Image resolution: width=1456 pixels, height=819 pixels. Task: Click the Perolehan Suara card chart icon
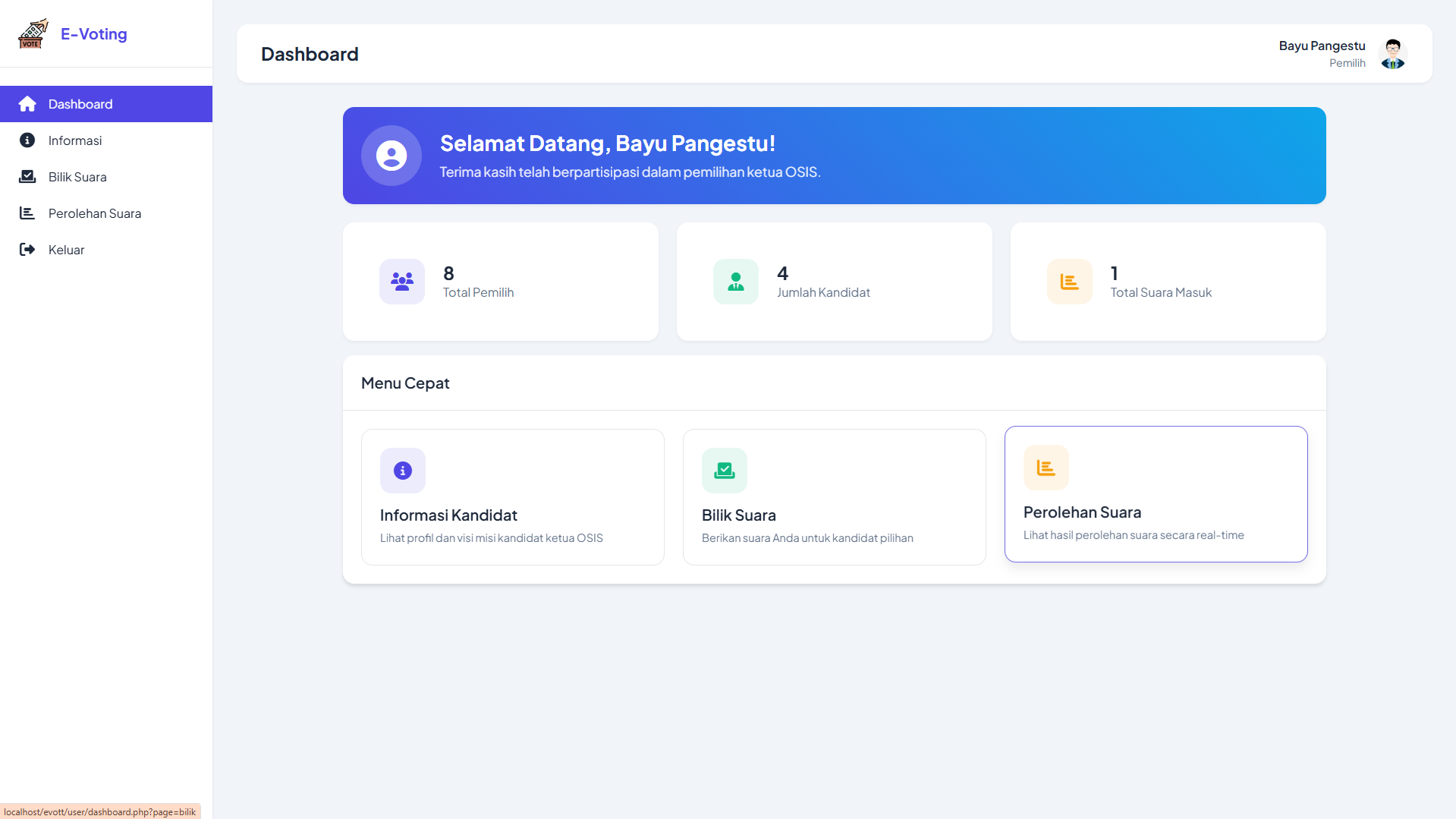point(1046,468)
